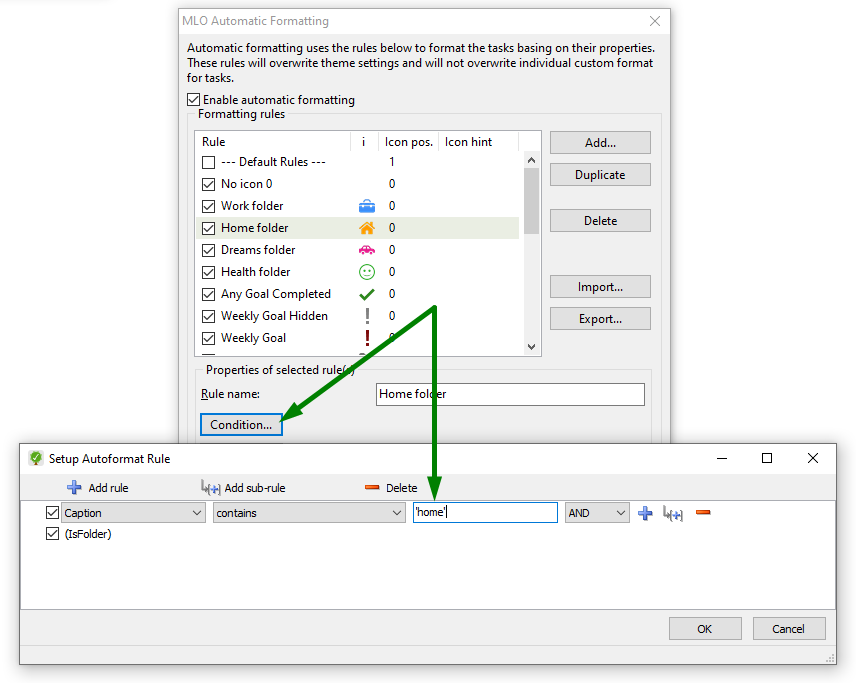Click the Cancel button
Viewport: 856px width, 683px height.
[789, 628]
